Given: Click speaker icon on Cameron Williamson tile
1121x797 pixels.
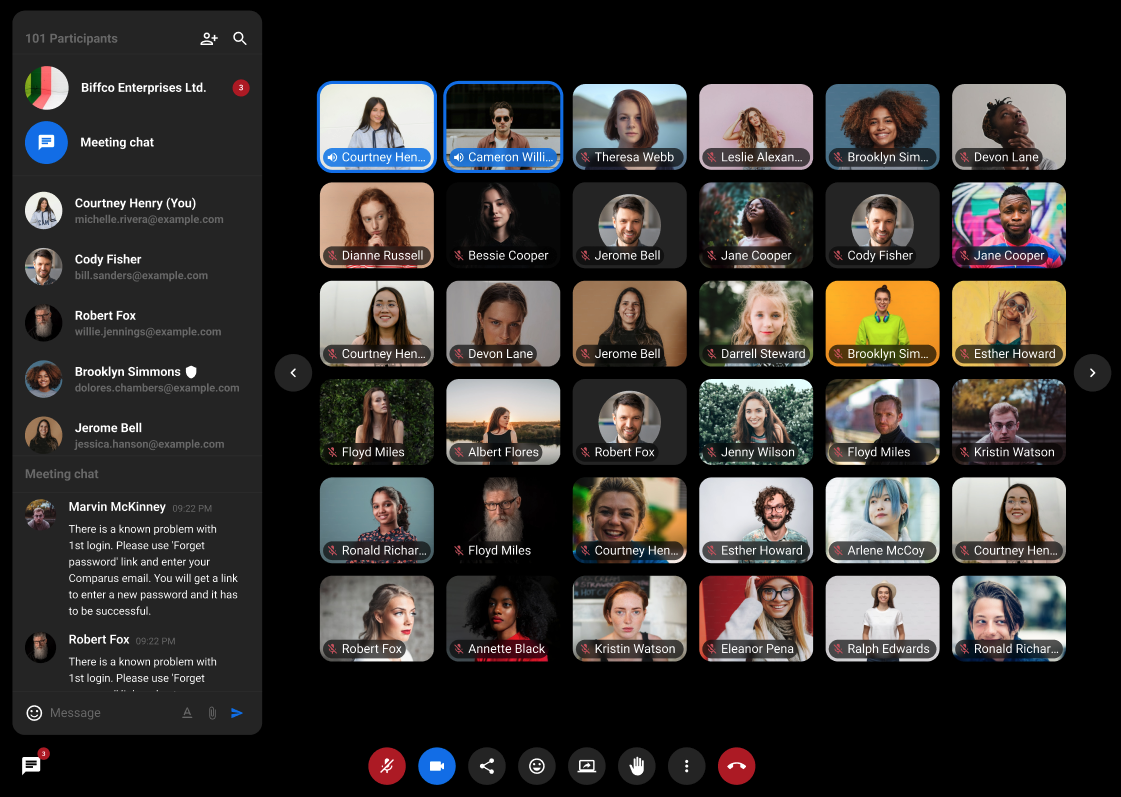Looking at the screenshot, I should coord(458,157).
